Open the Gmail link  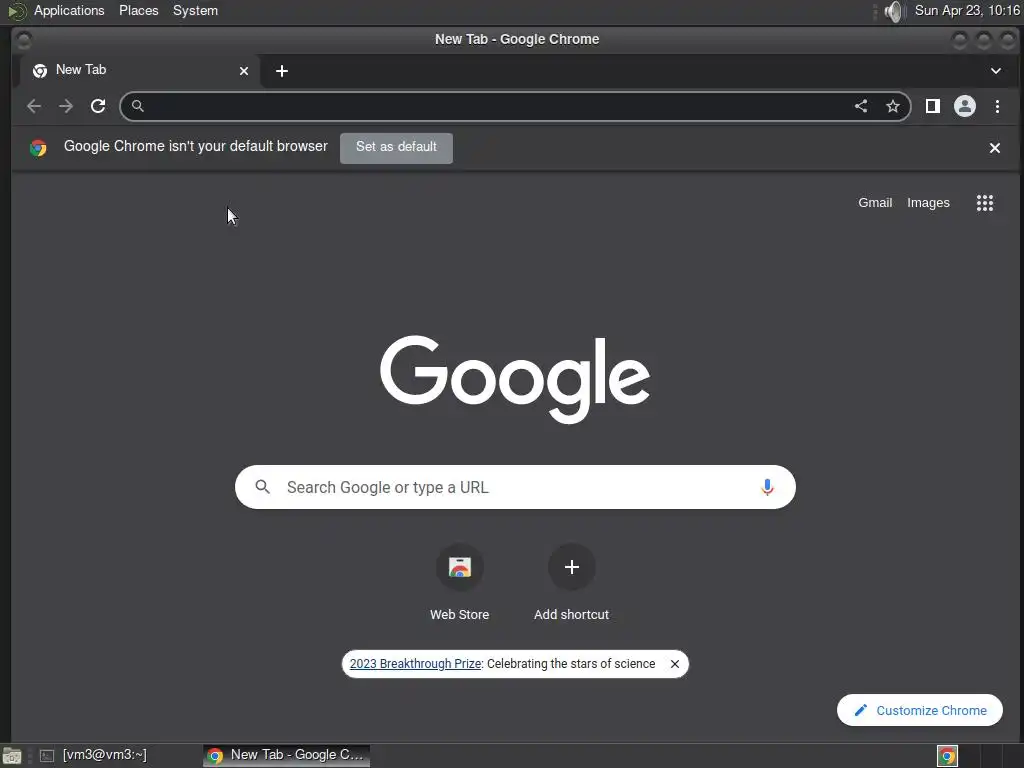point(875,203)
